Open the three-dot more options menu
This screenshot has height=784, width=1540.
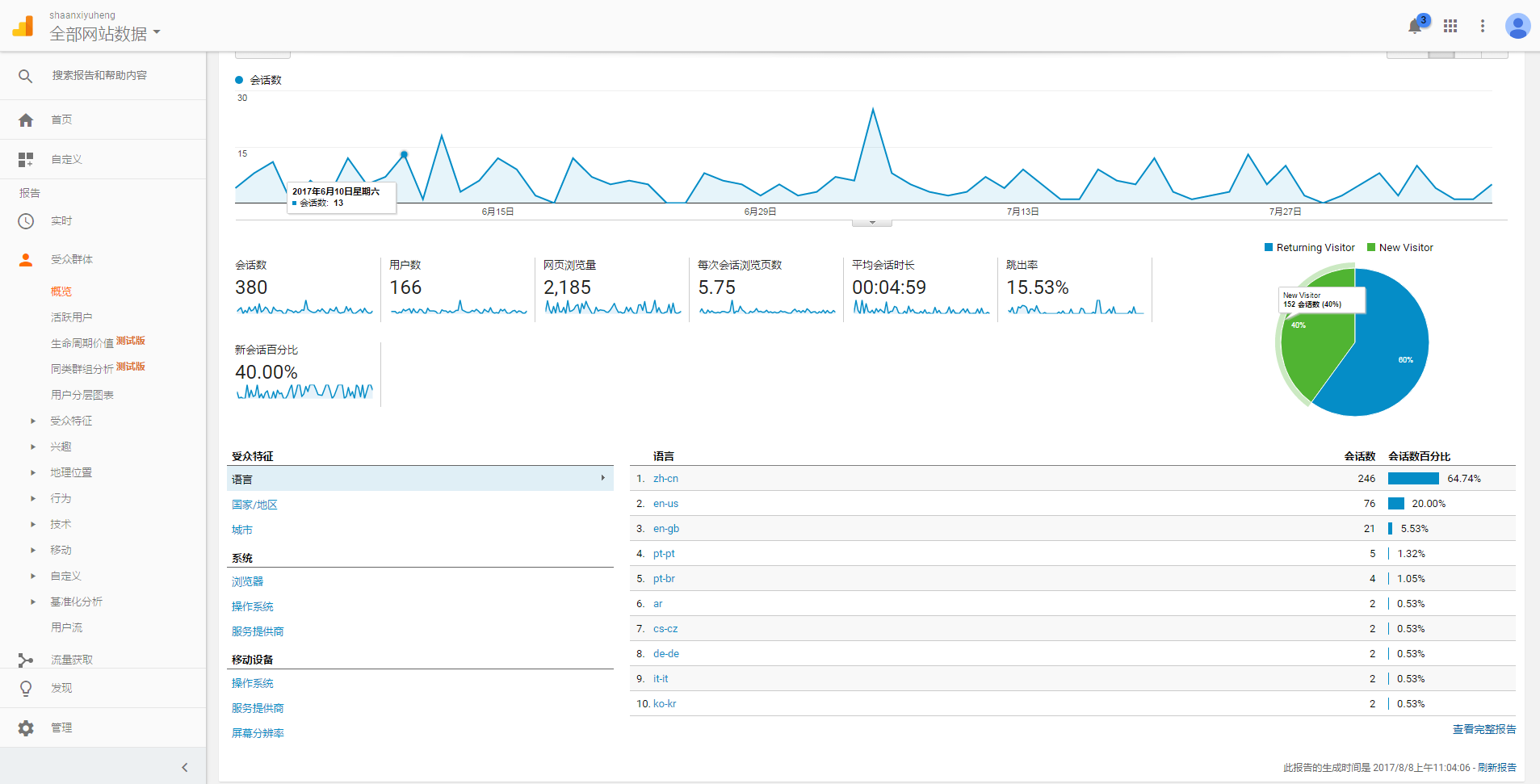(x=1482, y=26)
